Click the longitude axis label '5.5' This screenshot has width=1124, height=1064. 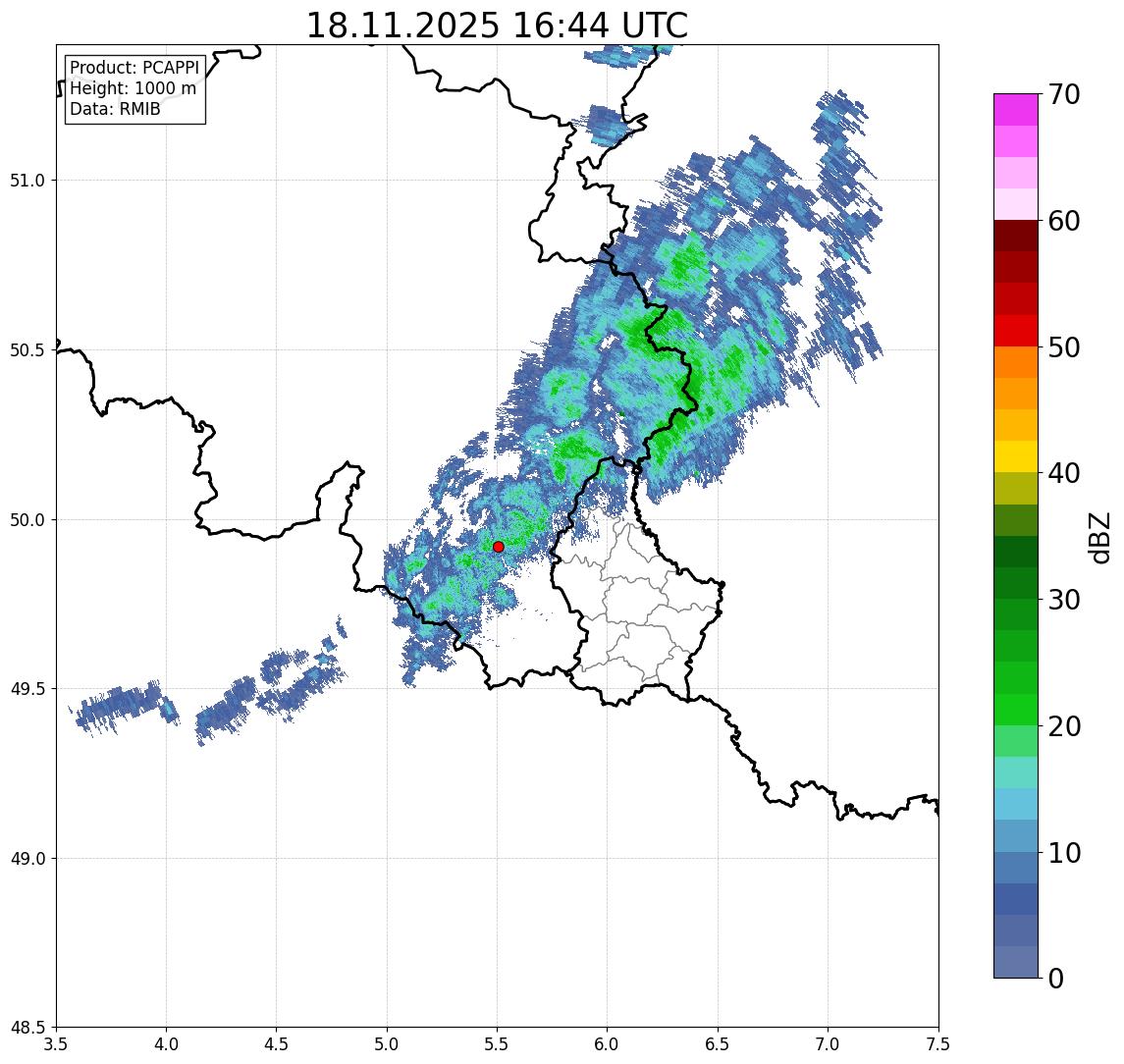pos(497,1044)
